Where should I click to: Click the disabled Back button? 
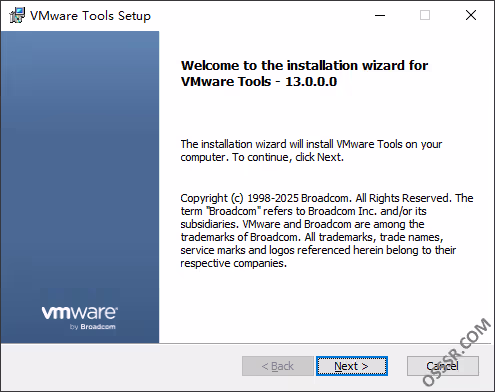coord(278,366)
